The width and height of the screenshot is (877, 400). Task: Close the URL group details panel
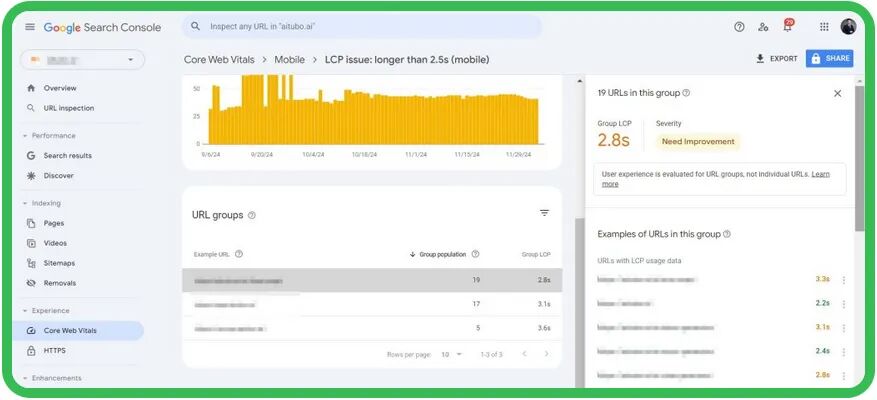(837, 93)
